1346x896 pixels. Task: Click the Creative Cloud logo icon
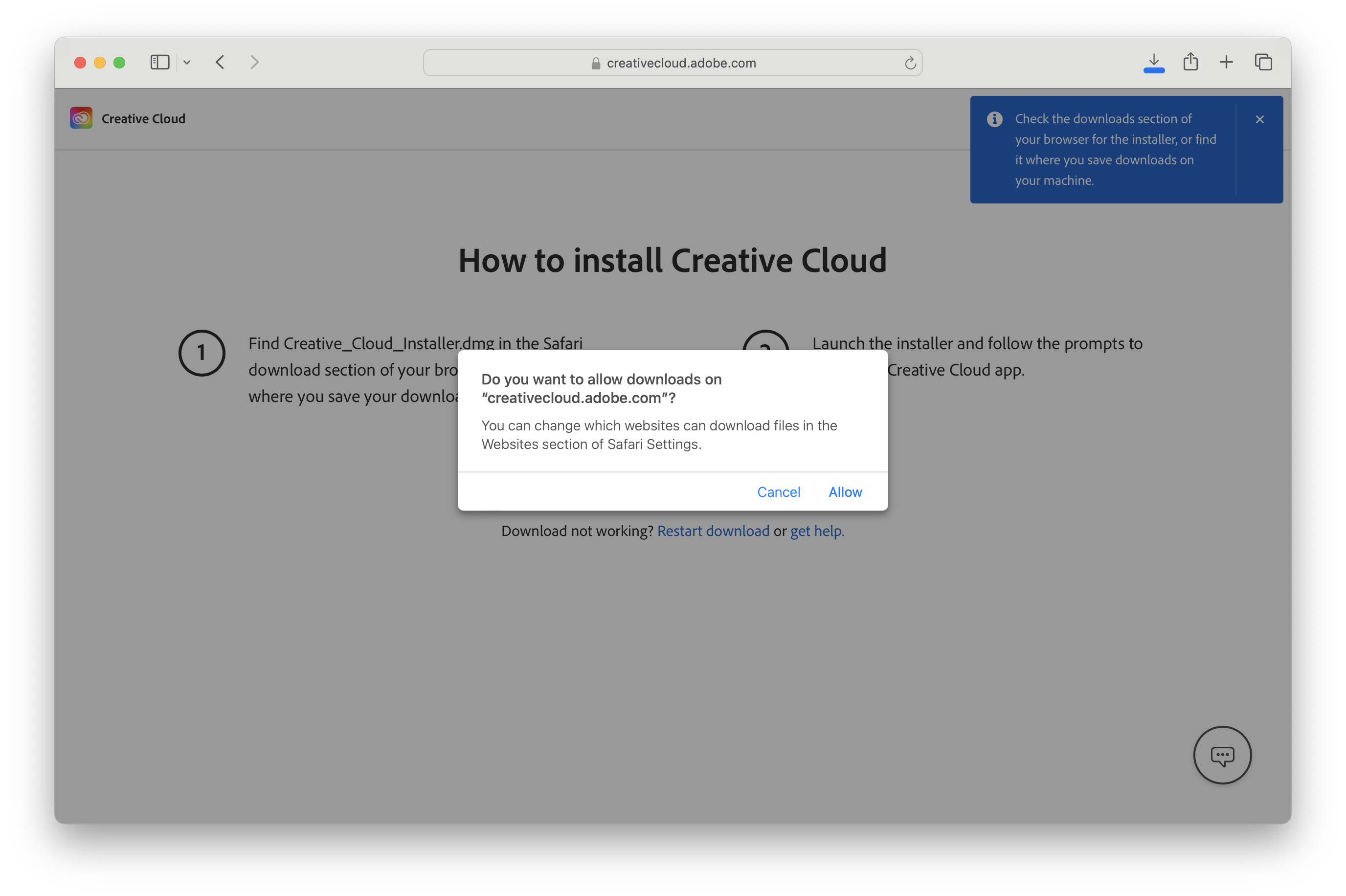(81, 118)
